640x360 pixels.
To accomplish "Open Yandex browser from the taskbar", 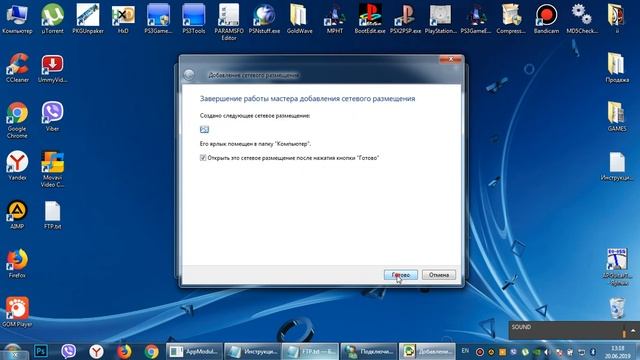I will [x=96, y=351].
